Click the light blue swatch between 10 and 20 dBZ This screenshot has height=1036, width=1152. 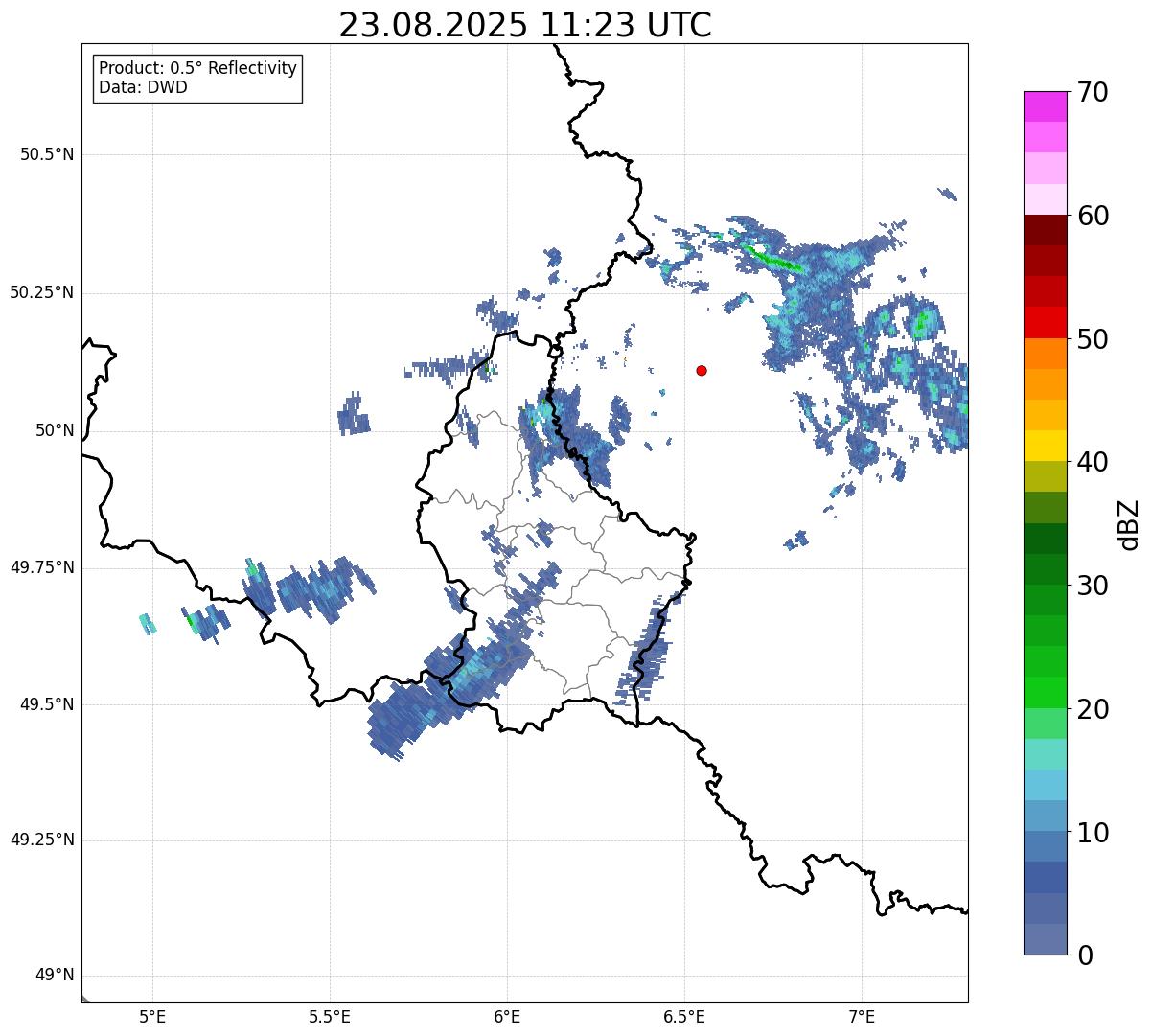tap(1046, 785)
